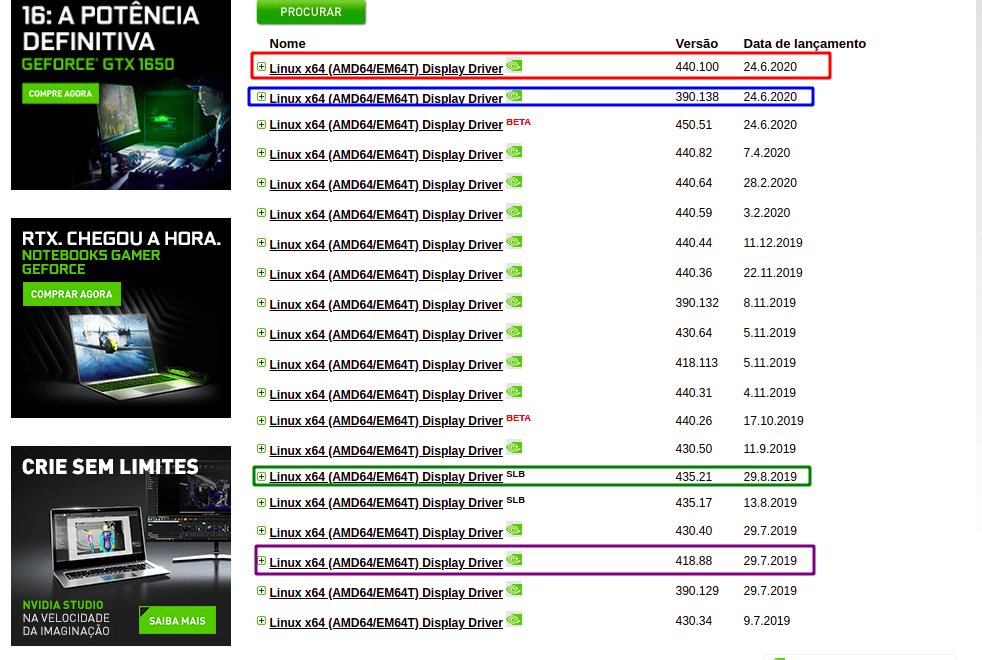Expand plus icon for driver 440.64
Viewport: 982px width, 660px height.
coord(262,184)
